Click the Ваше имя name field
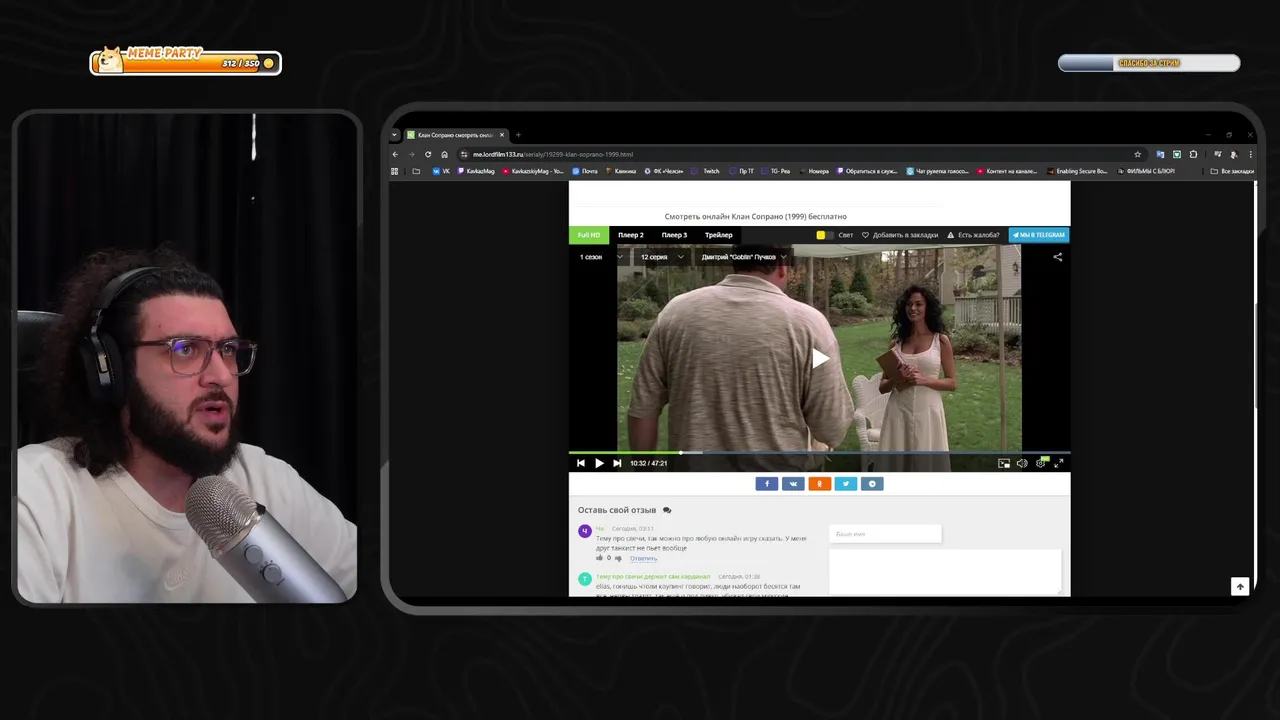 tap(885, 534)
